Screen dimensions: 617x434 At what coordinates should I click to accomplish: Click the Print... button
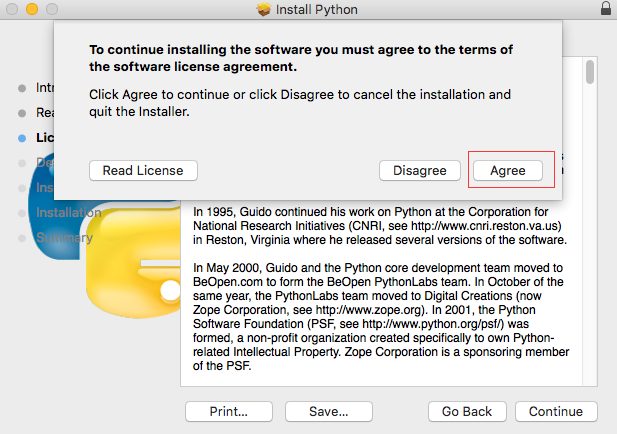(229, 411)
